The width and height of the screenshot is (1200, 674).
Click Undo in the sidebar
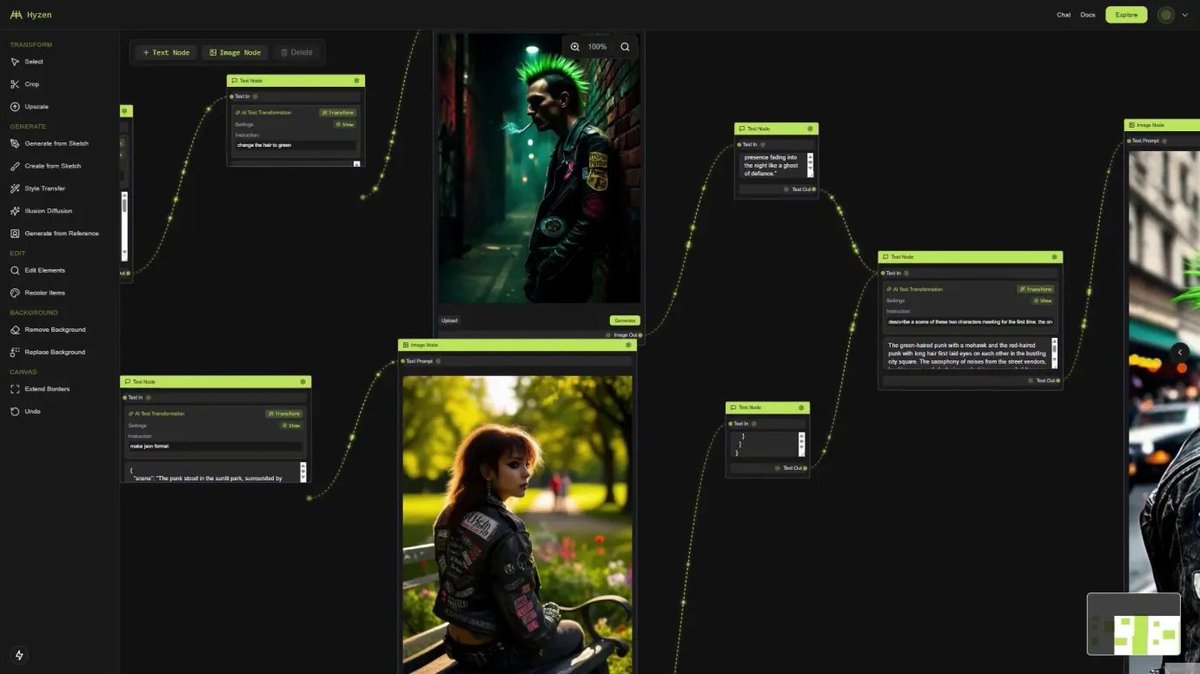(25, 411)
